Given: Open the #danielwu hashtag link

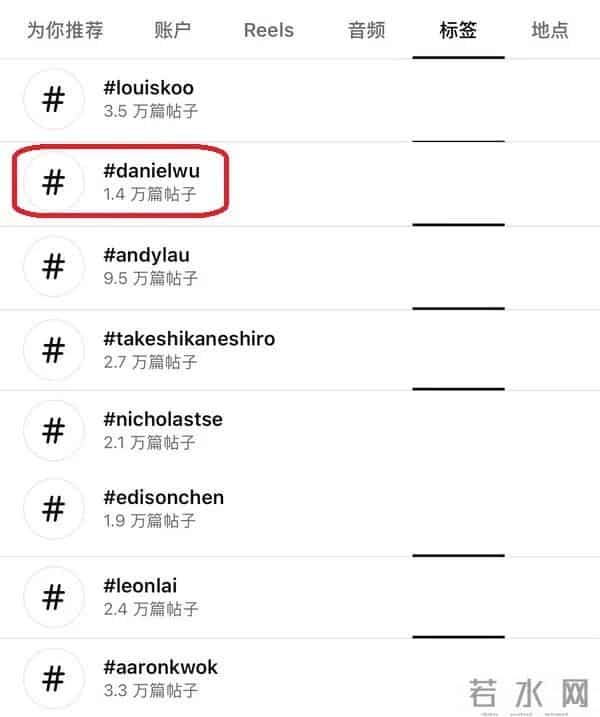Looking at the screenshot, I should [152, 171].
